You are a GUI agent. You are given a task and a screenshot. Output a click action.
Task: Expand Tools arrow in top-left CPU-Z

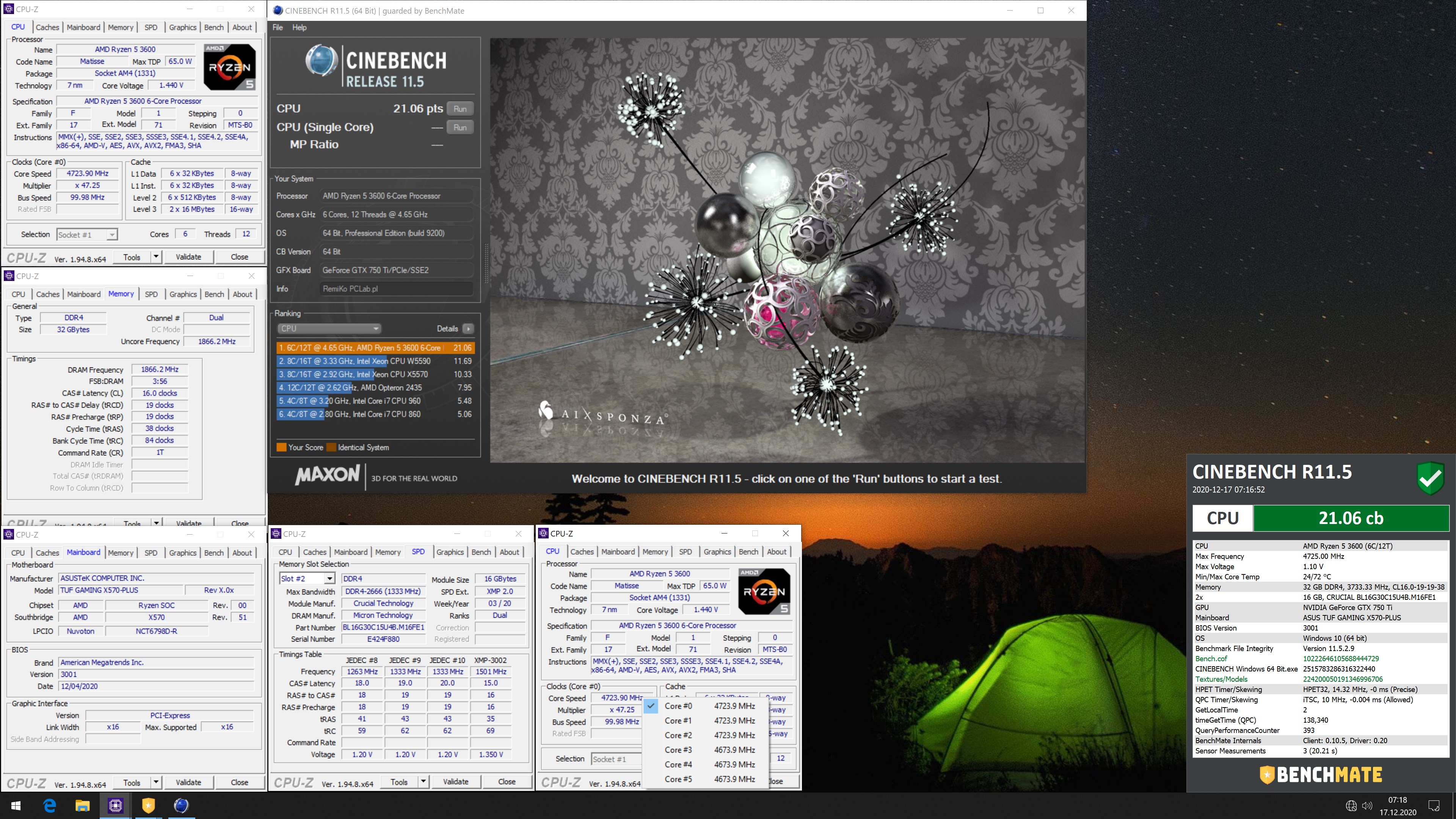click(156, 257)
